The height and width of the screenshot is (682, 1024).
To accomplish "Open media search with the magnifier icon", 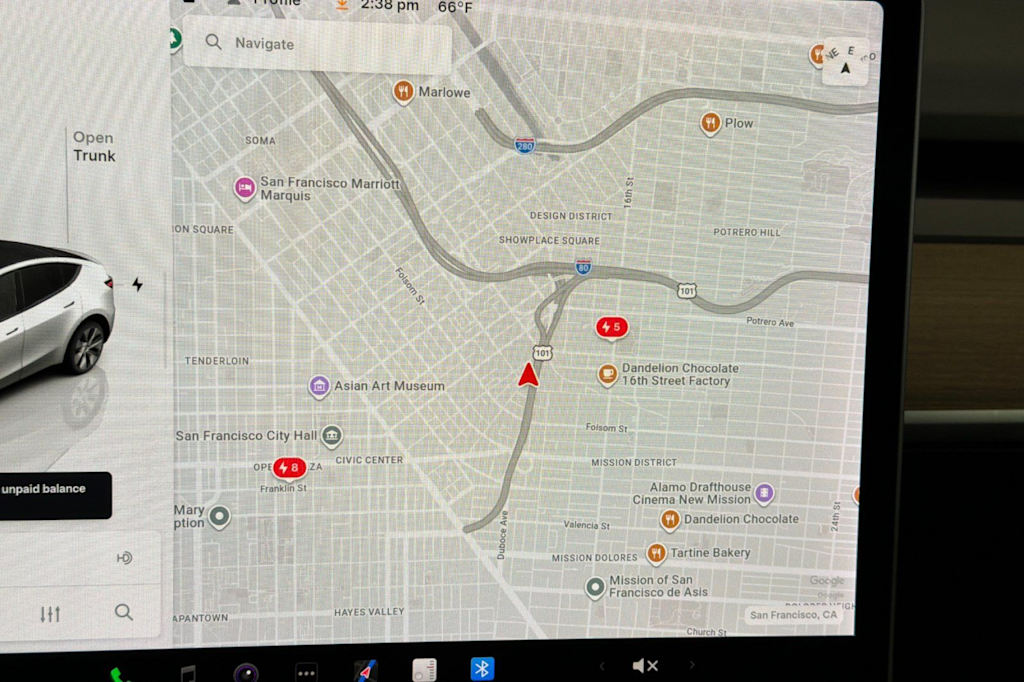I will [123, 612].
